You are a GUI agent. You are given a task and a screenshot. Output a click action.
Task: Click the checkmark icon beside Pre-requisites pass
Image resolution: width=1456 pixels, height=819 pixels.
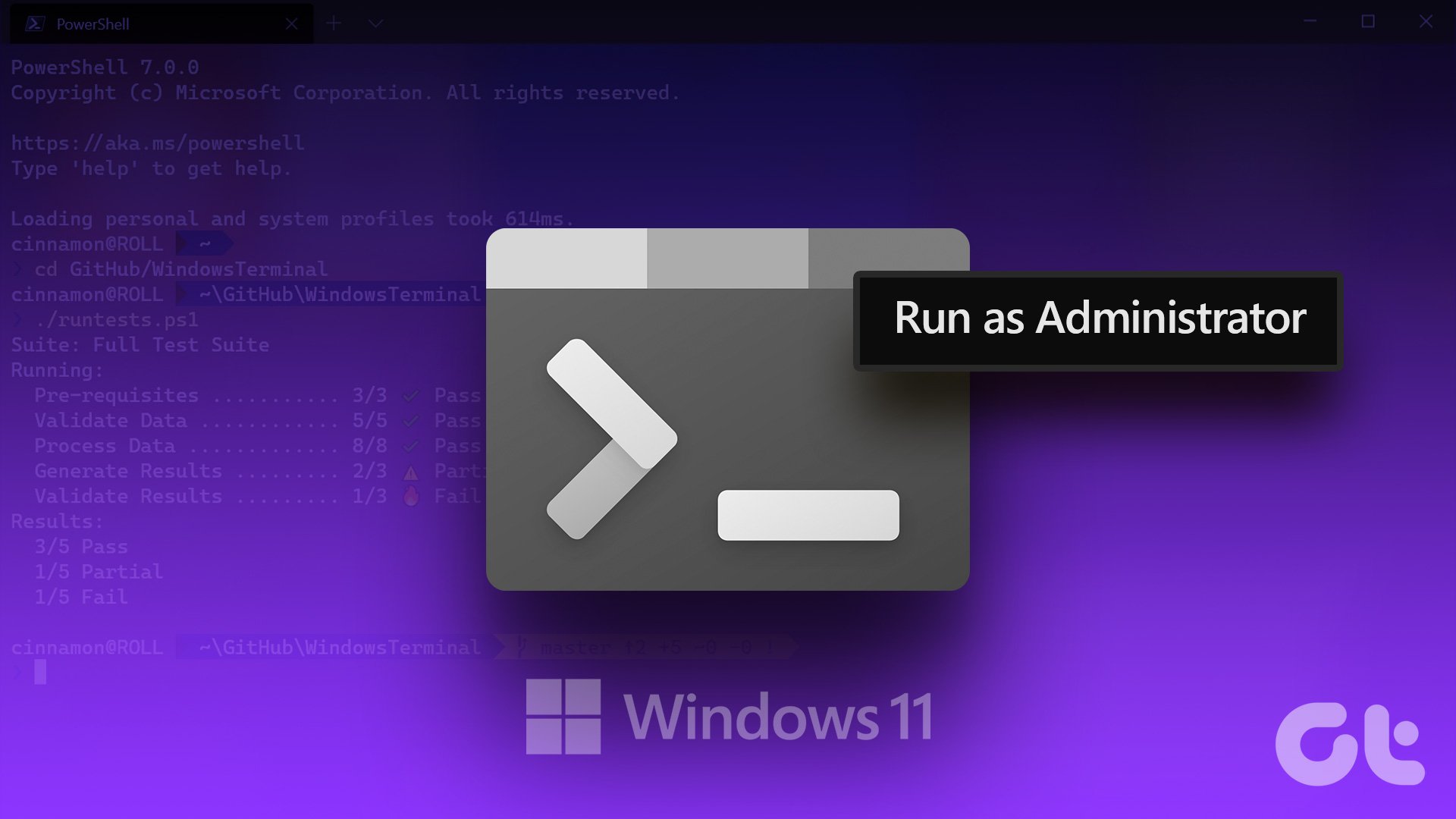(411, 394)
